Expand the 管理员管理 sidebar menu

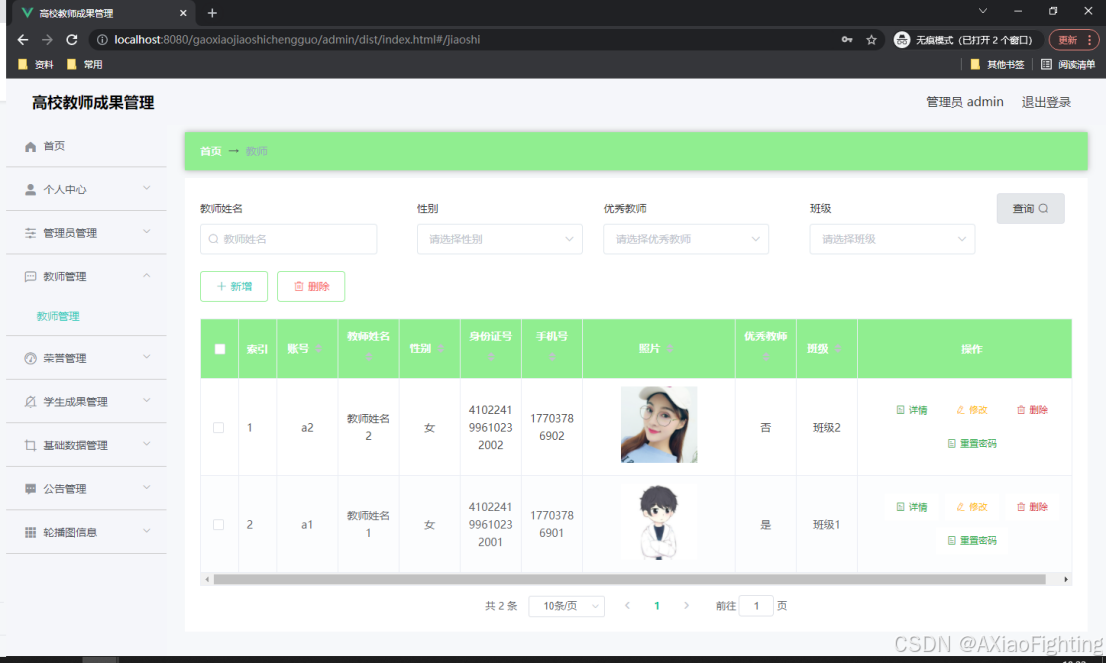click(x=86, y=233)
